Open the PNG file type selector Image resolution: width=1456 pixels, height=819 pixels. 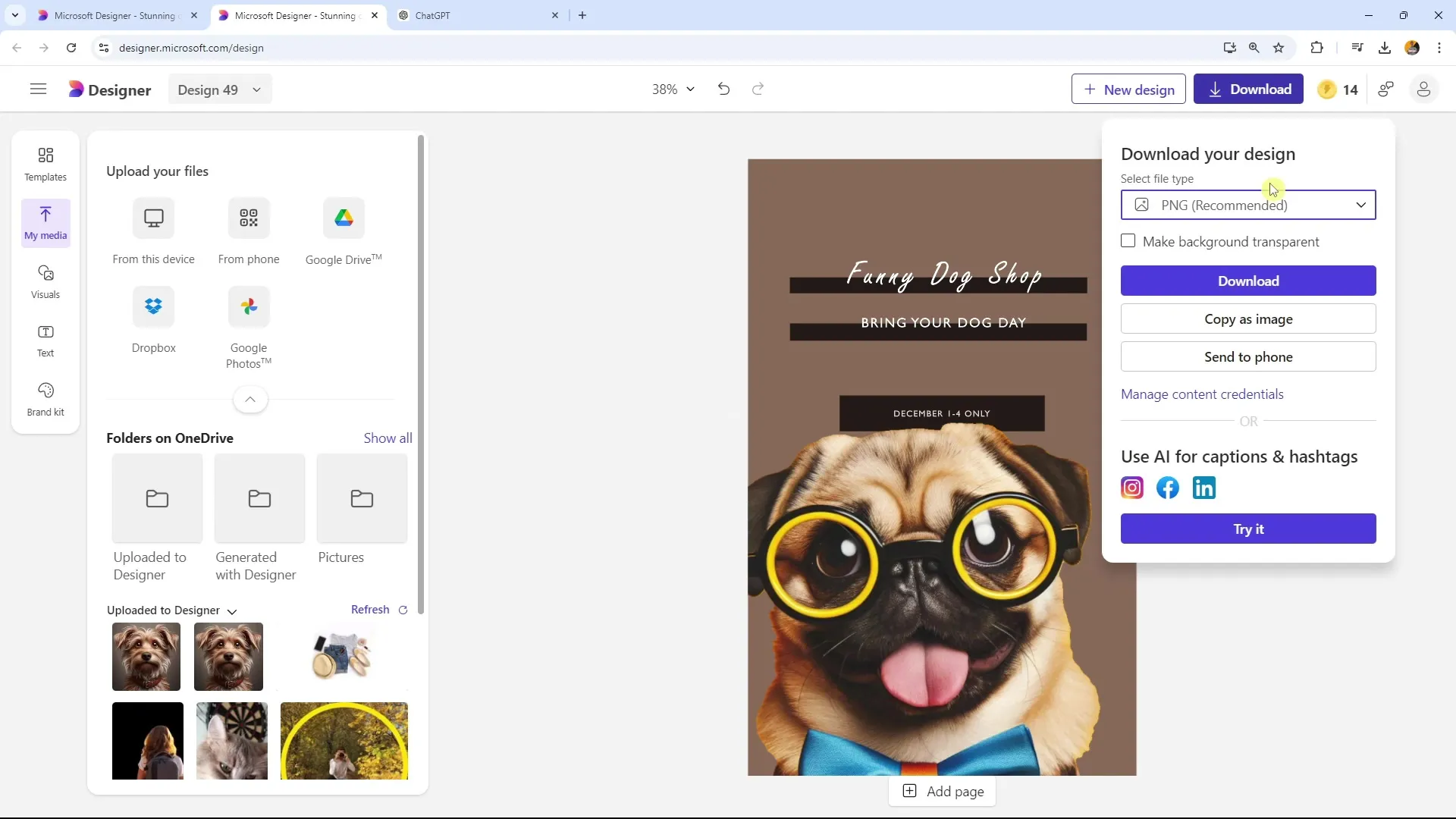pos(1249,205)
